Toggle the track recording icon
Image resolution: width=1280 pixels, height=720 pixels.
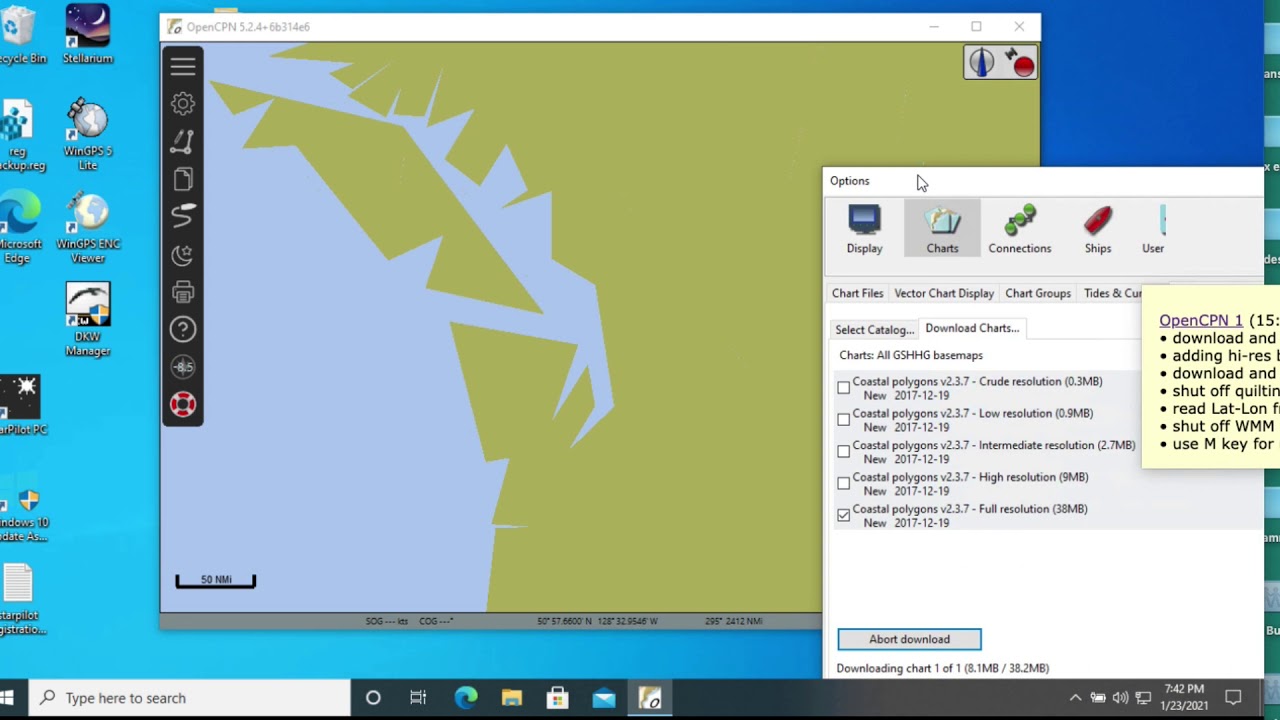(x=183, y=216)
